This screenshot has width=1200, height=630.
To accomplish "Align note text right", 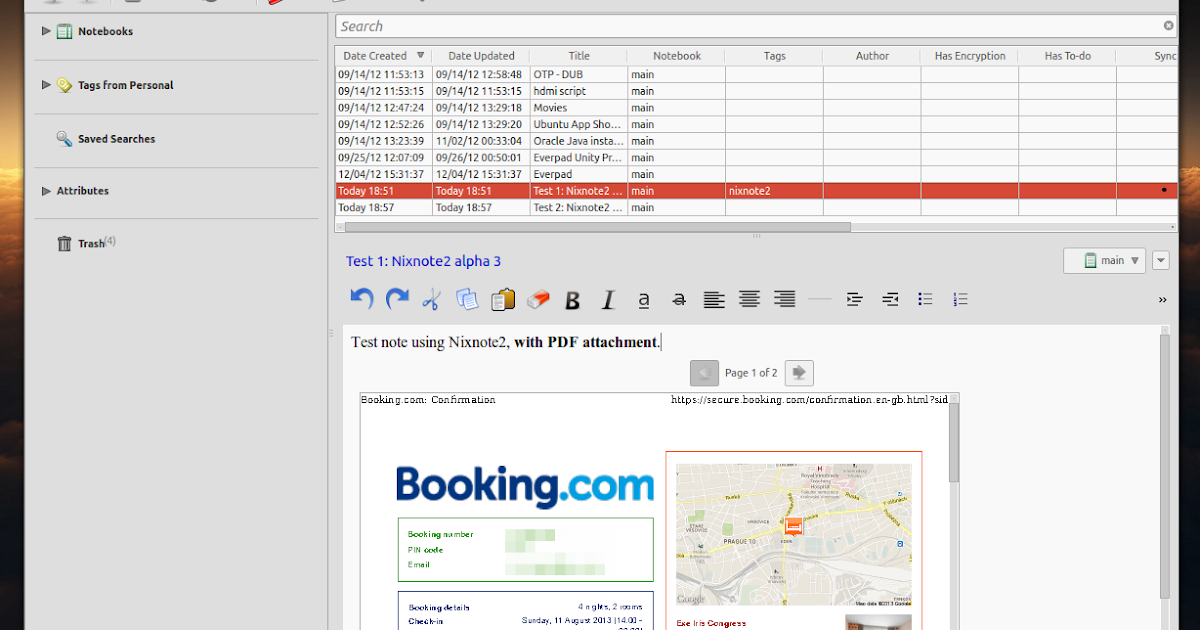I will click(x=785, y=299).
